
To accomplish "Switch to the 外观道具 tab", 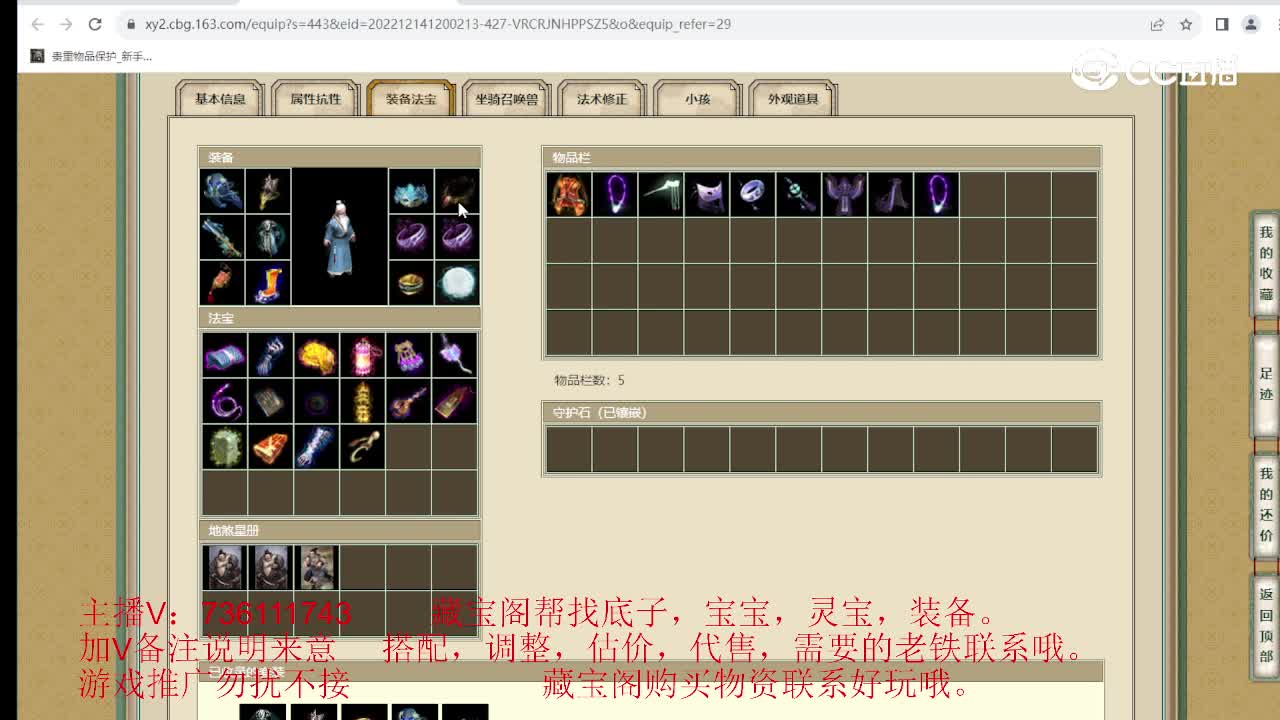I will click(x=793, y=99).
